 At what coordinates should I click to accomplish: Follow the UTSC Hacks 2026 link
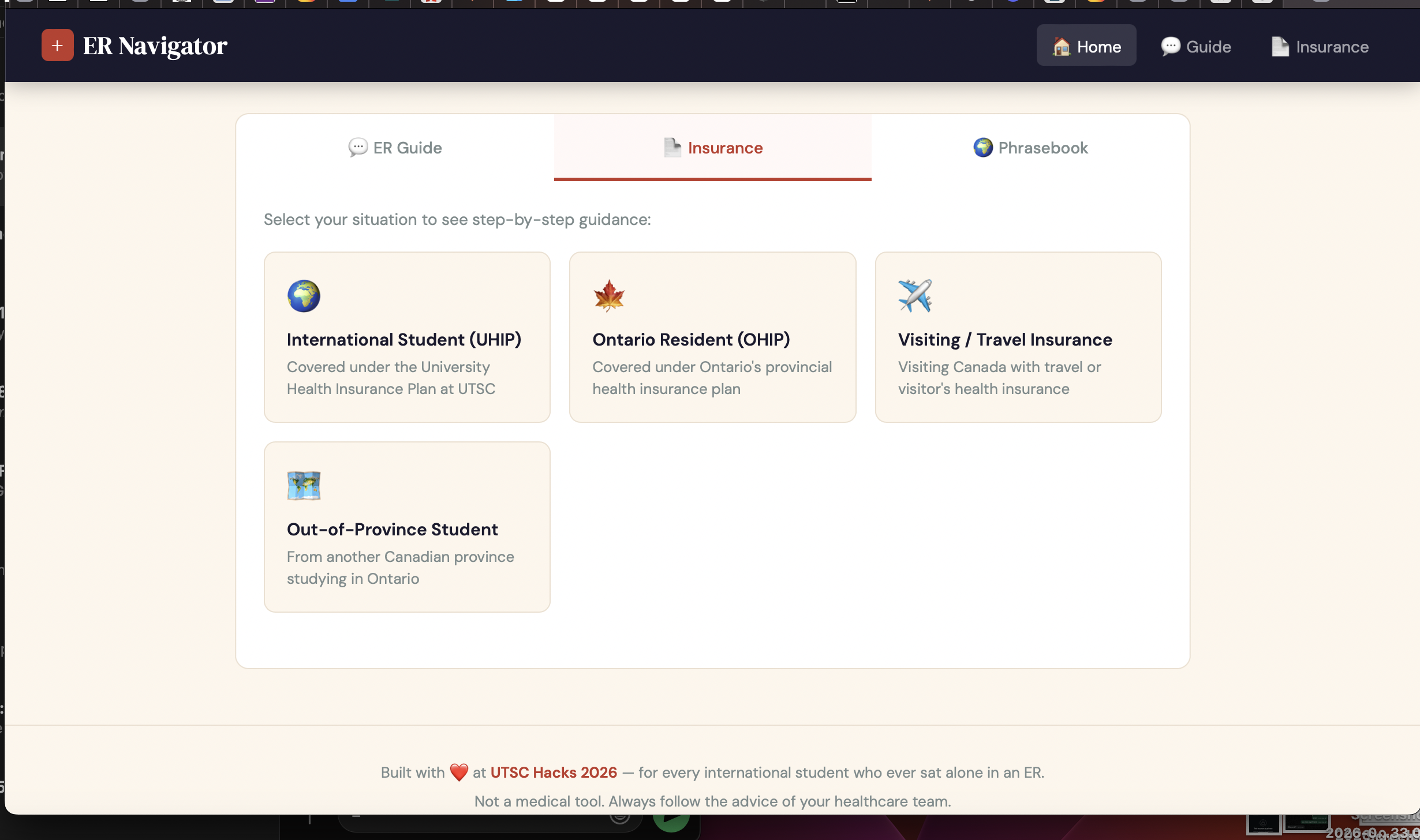[553, 772]
